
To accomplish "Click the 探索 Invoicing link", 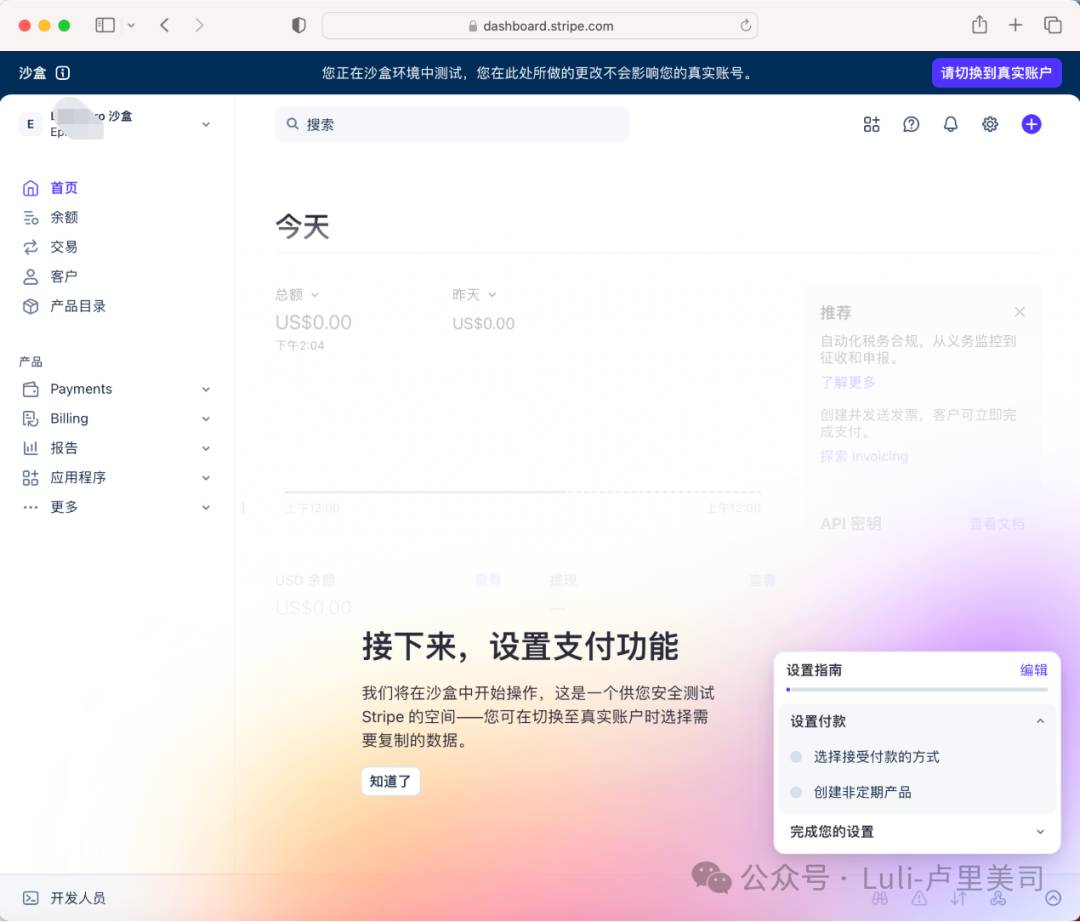I will (x=864, y=457).
